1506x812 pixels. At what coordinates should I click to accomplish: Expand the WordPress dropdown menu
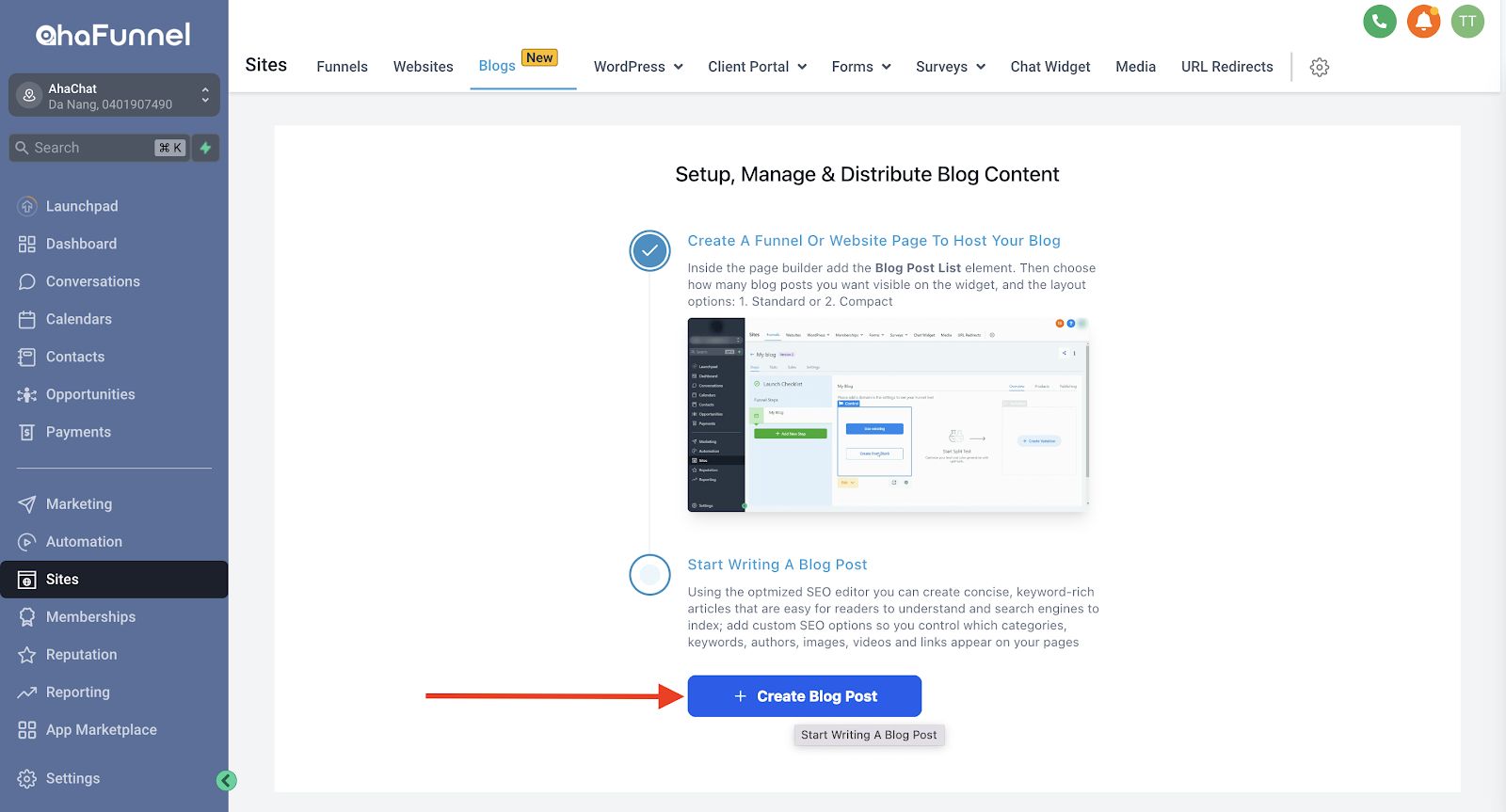[638, 67]
